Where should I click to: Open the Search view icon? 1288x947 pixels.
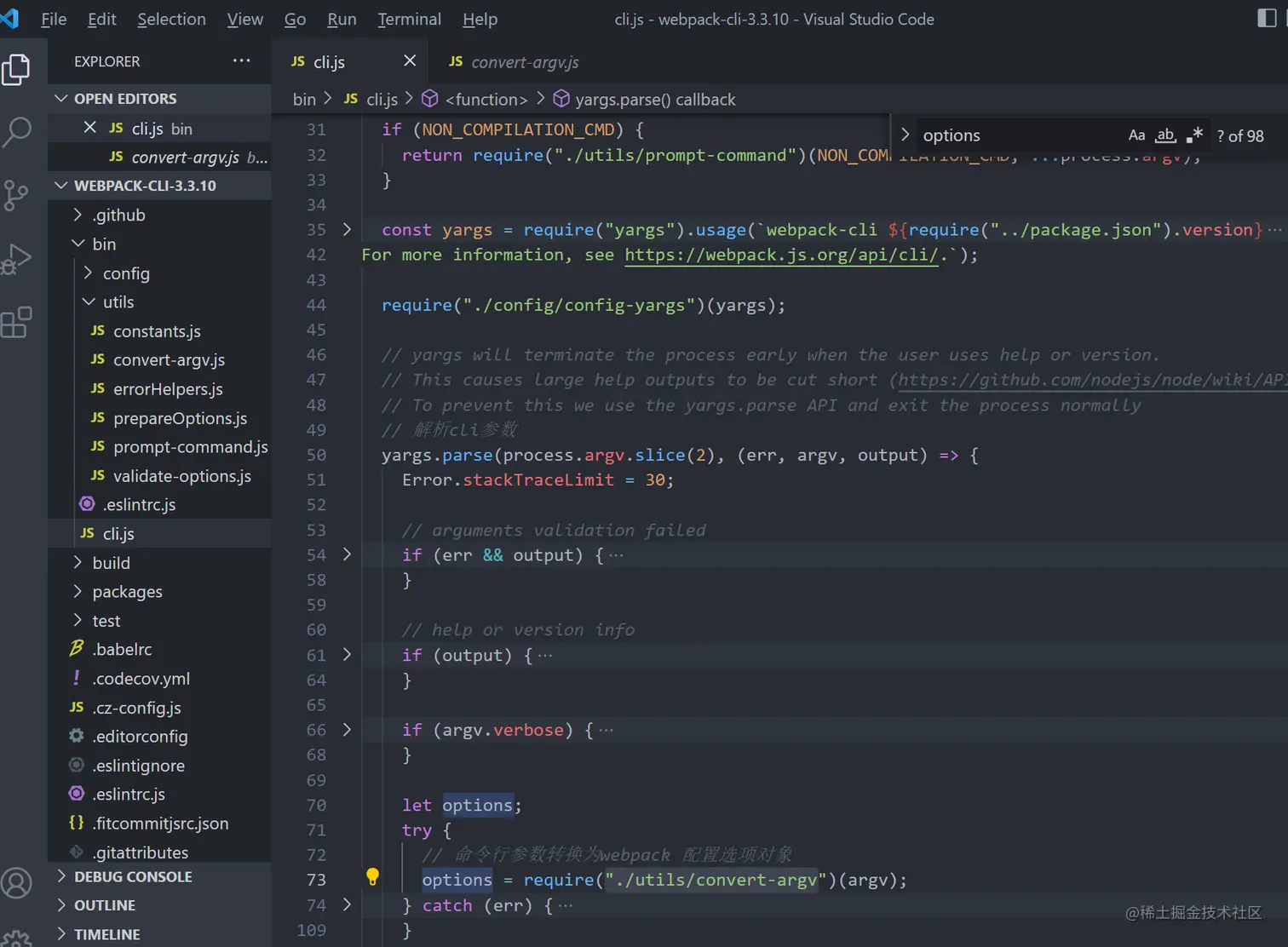[x=17, y=132]
